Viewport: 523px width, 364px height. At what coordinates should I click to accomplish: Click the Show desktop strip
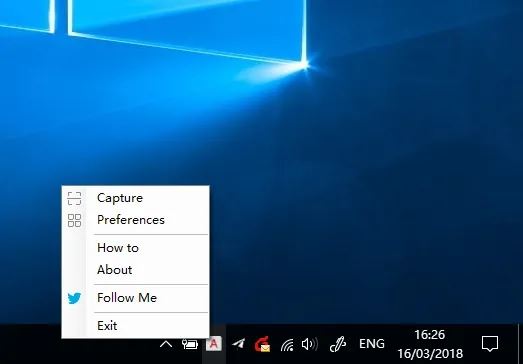520,344
